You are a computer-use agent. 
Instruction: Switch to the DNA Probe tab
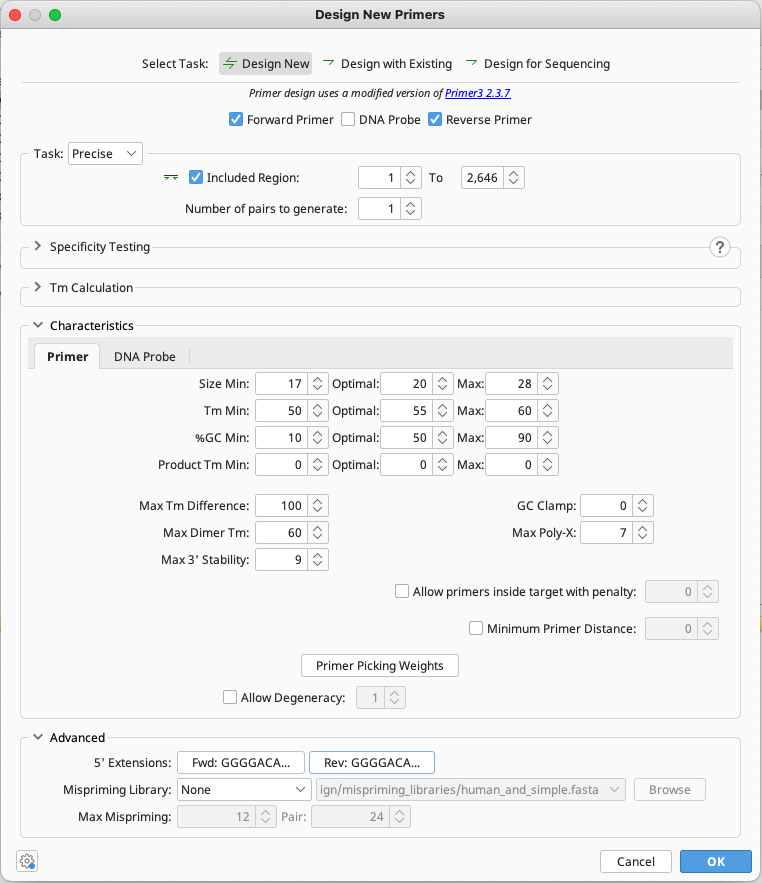(x=145, y=355)
